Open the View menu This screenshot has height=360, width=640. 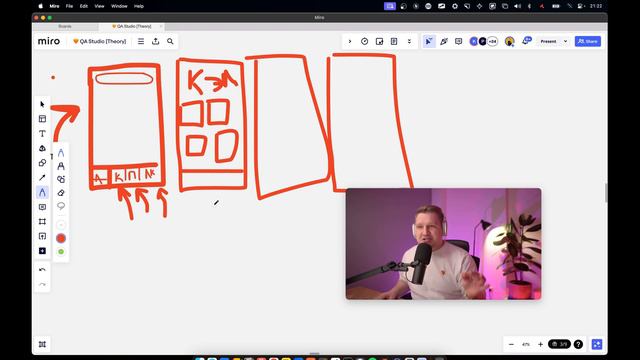[x=99, y=6]
